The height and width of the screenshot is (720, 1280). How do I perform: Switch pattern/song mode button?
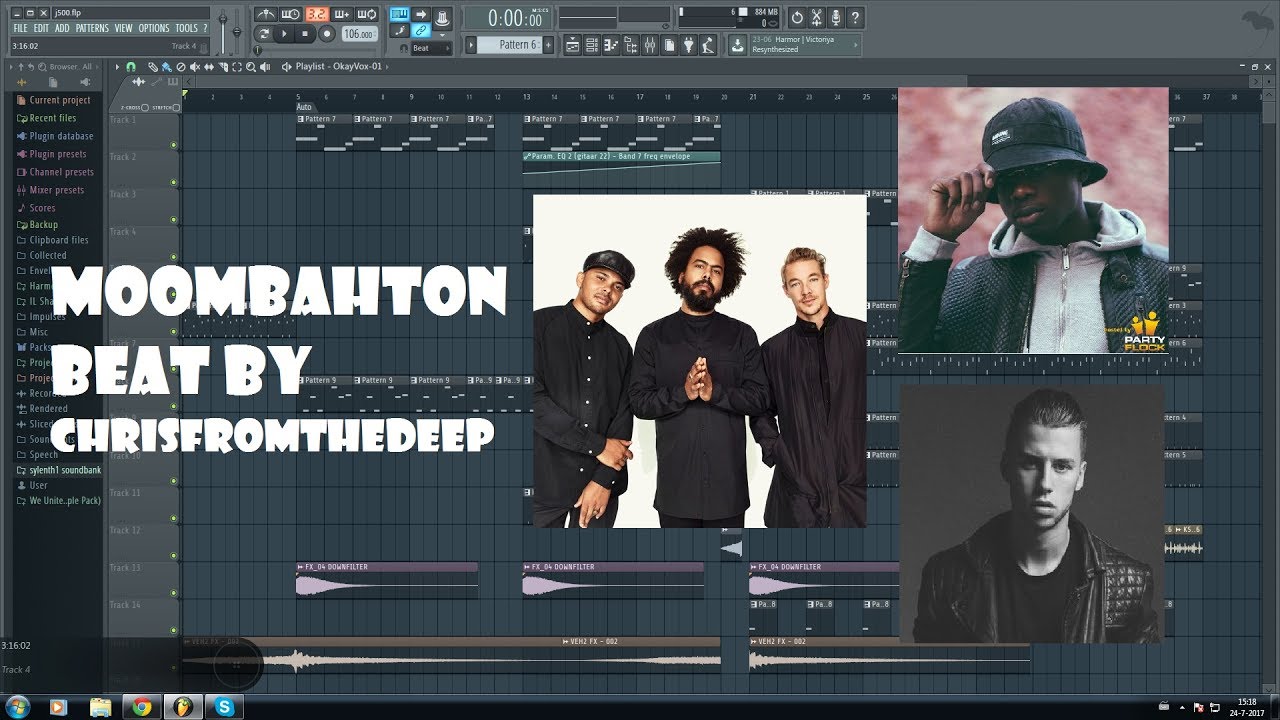pos(264,34)
